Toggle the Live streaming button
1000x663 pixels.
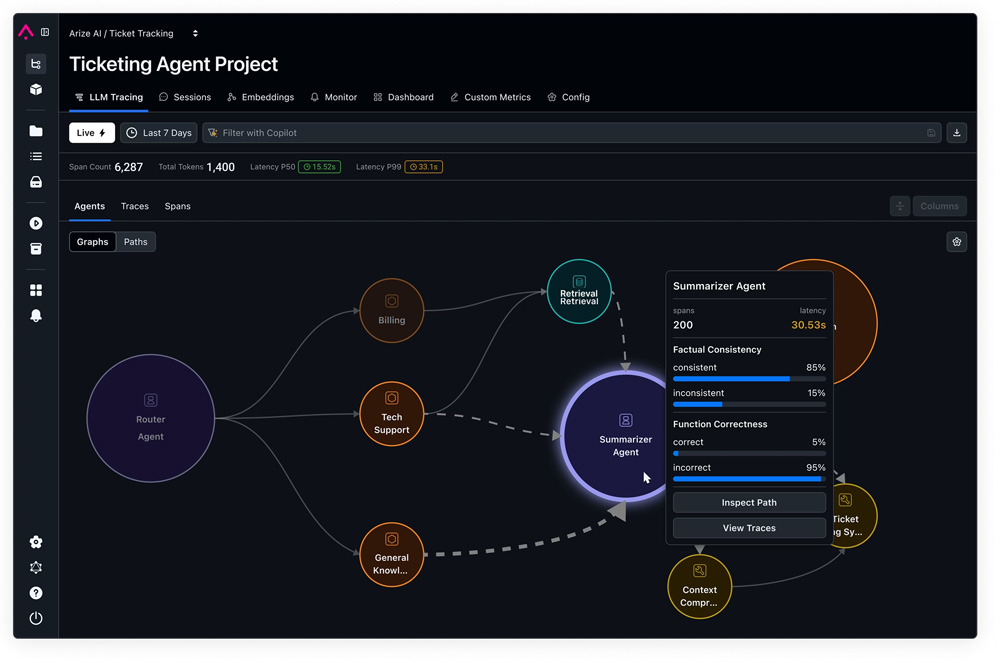click(x=91, y=133)
